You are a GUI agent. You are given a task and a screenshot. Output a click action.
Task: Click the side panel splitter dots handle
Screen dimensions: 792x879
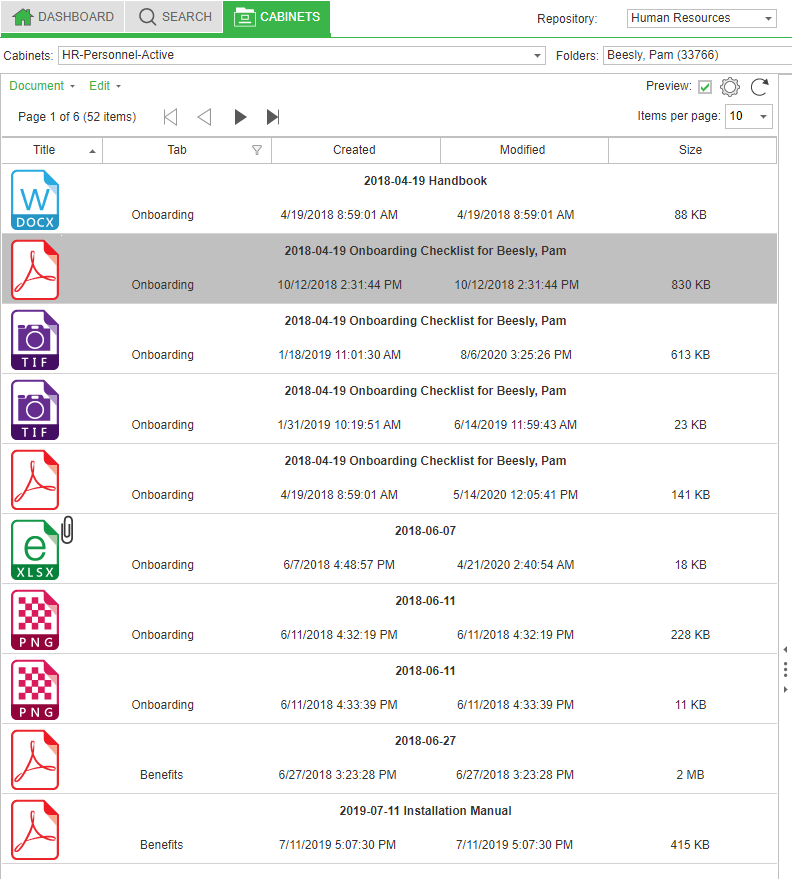785,669
